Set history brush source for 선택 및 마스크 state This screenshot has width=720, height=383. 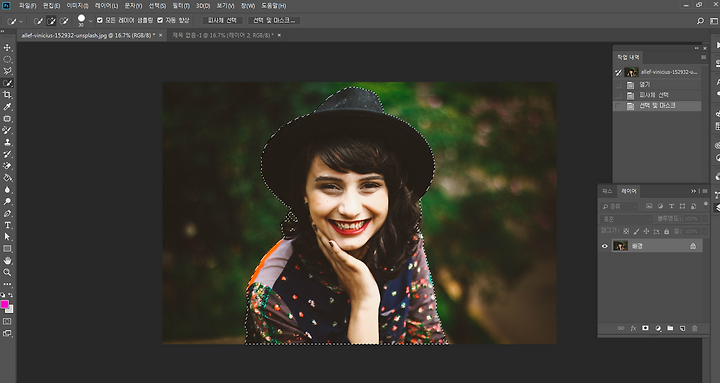(x=618, y=106)
